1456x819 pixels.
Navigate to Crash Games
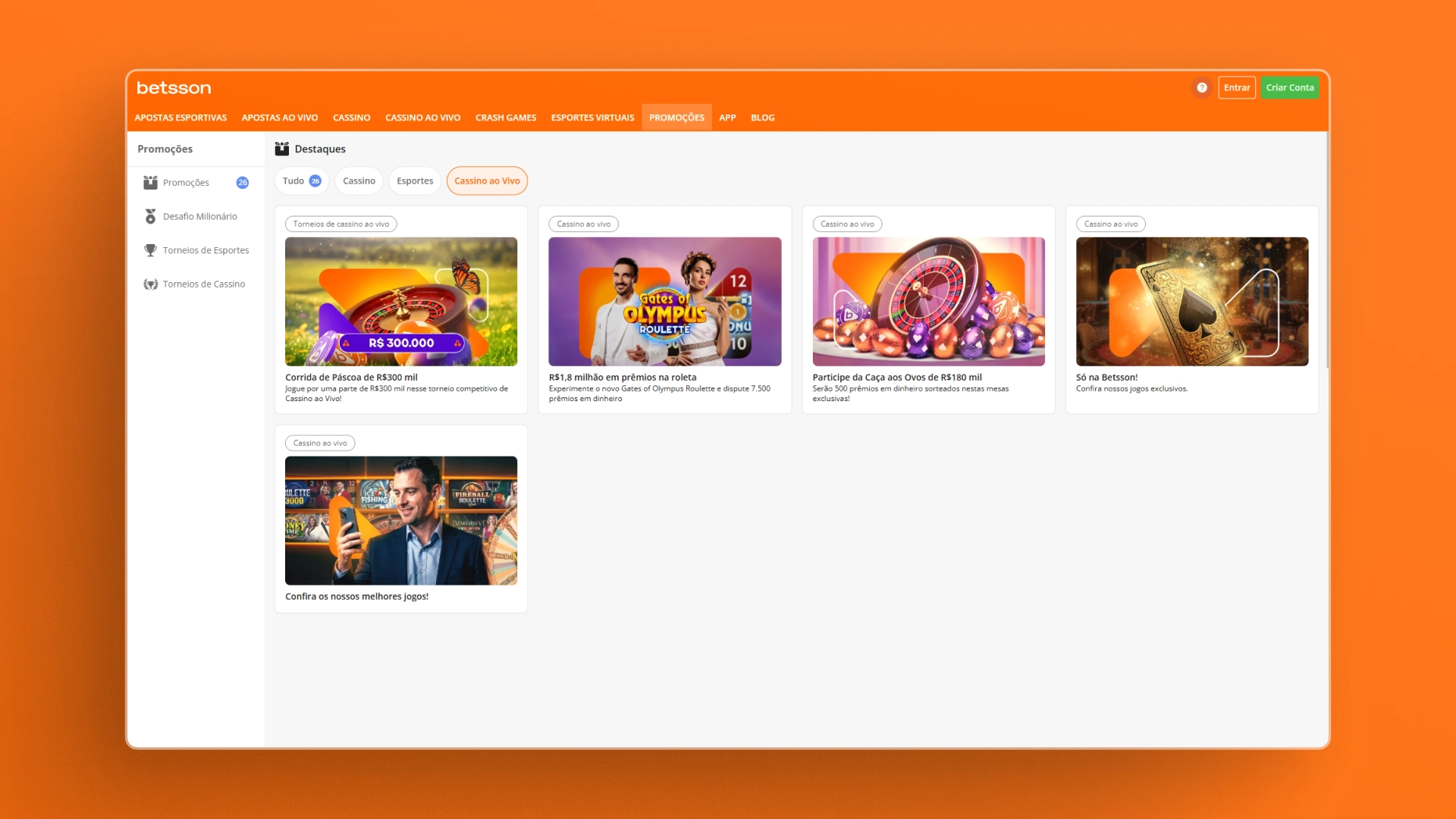point(506,118)
